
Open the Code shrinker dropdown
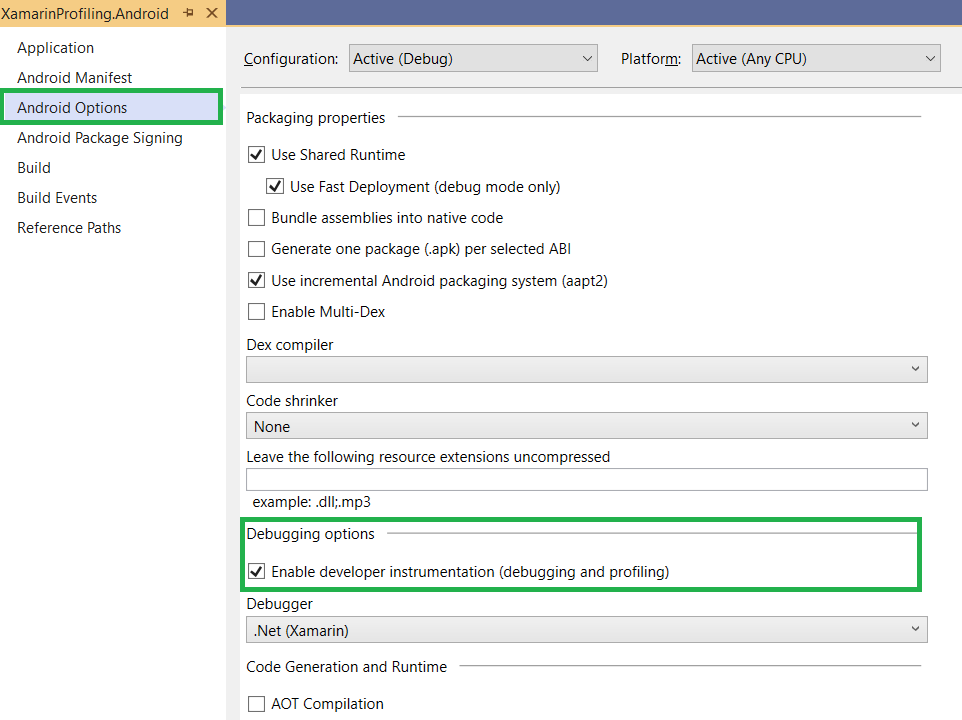click(x=587, y=426)
